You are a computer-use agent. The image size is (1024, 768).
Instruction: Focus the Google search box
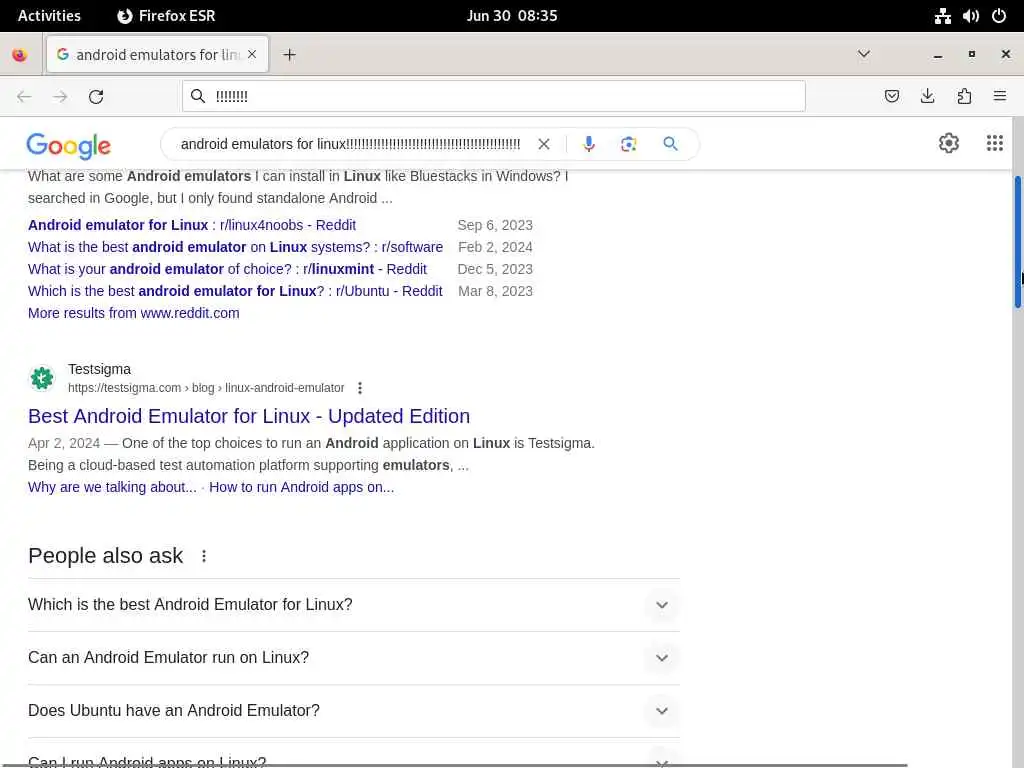(x=351, y=144)
